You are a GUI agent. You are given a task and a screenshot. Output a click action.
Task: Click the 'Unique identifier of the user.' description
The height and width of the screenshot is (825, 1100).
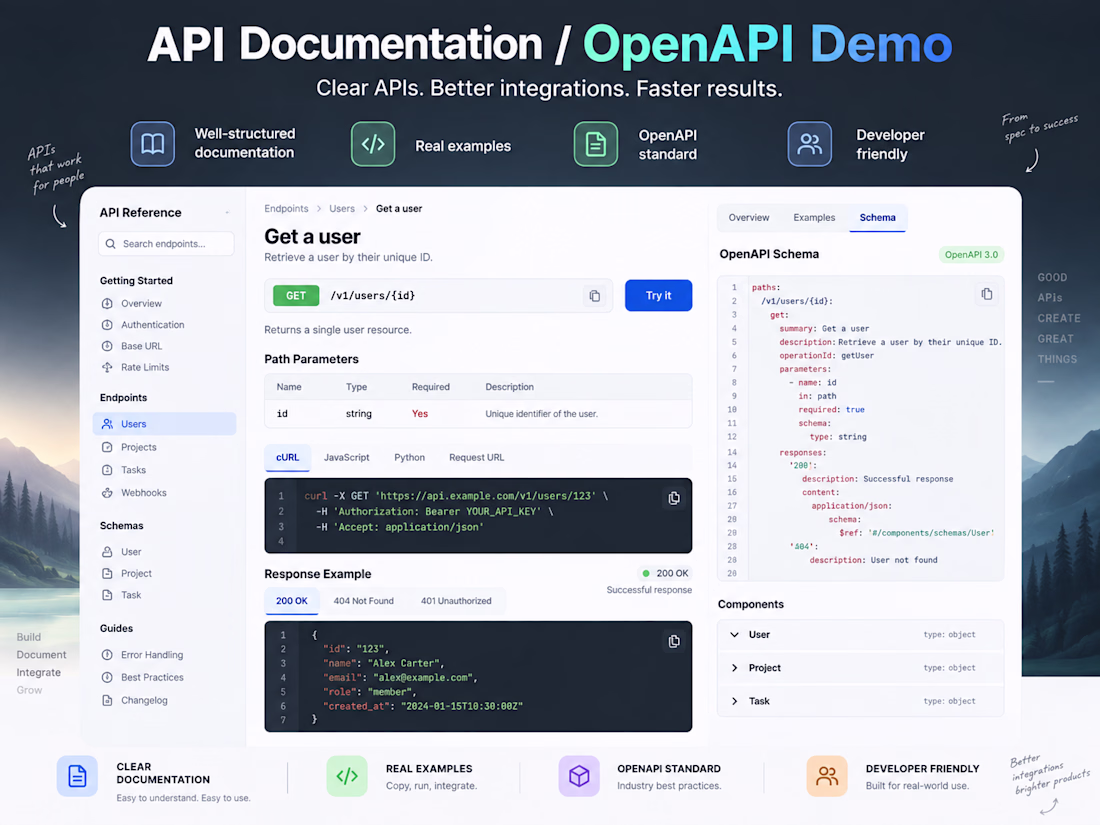pos(542,414)
